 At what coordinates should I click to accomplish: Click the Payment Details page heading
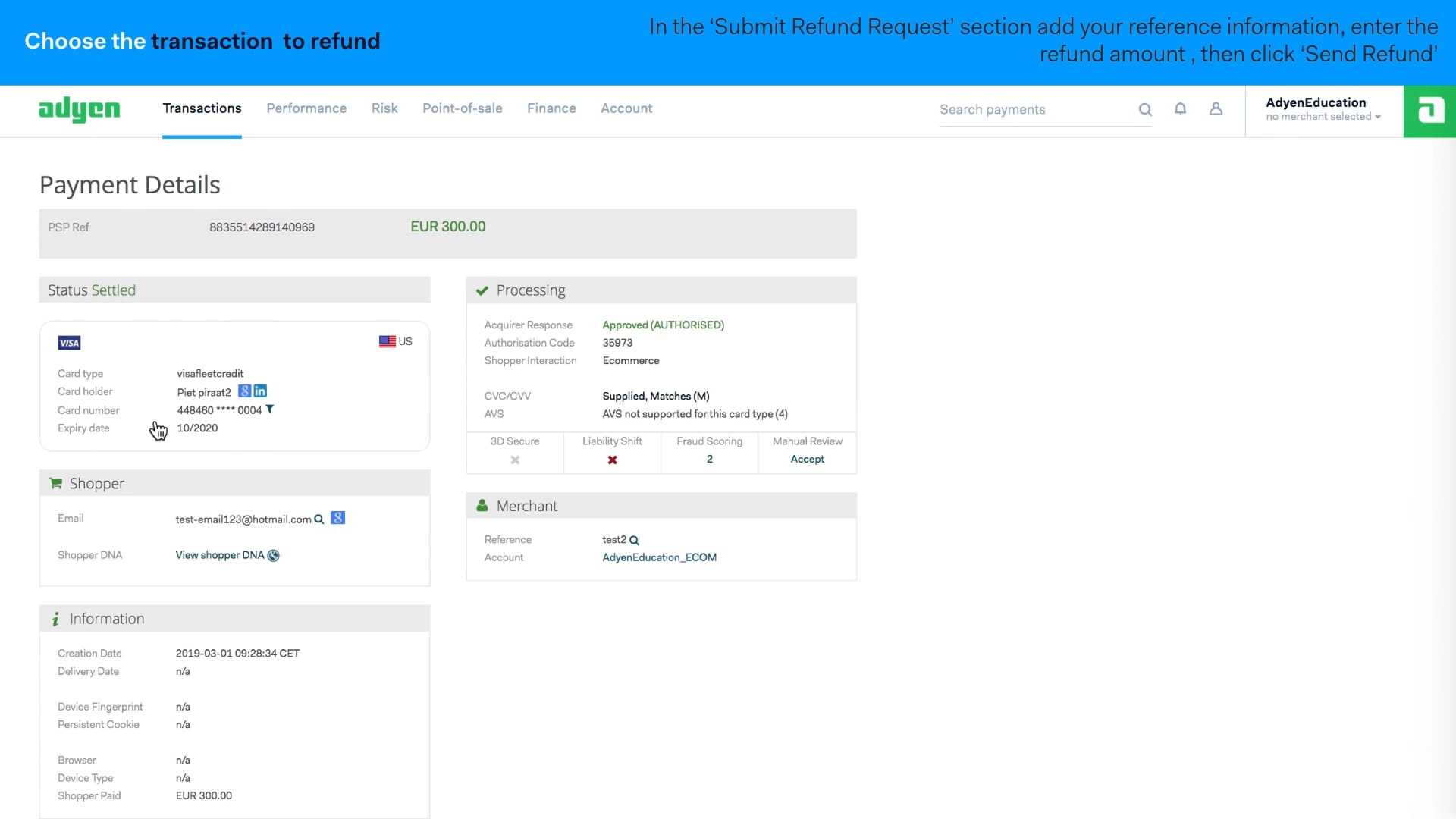130,185
